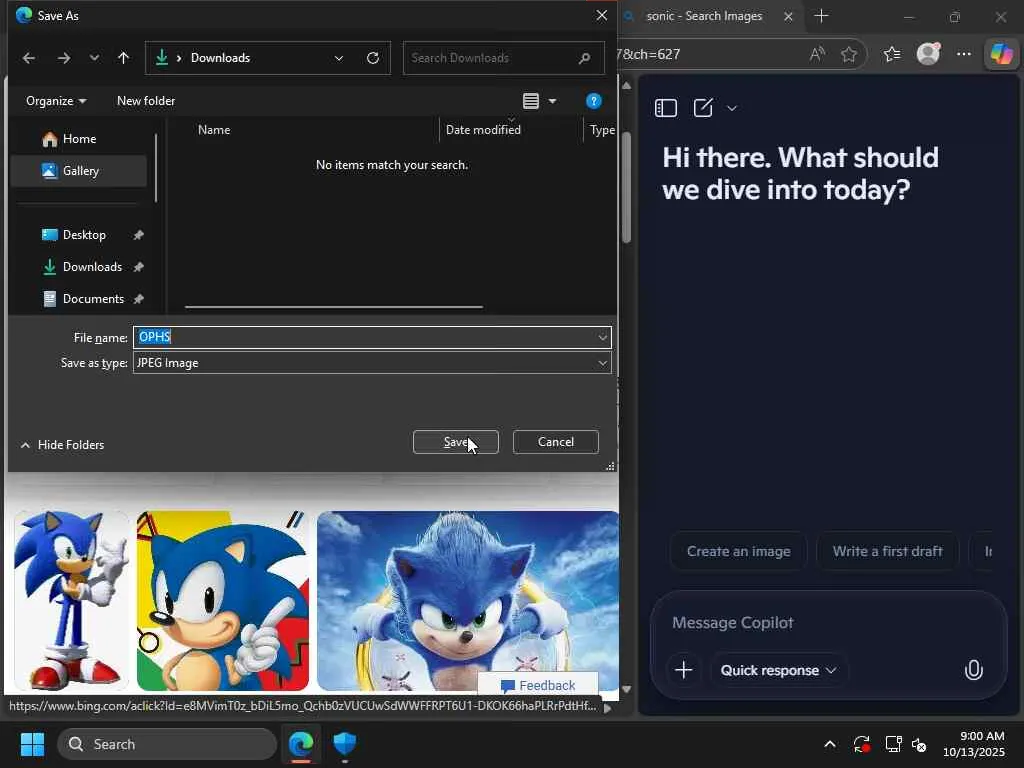This screenshot has width=1024, height=768.
Task: Open the Quick response mode dropdown
Action: coord(779,670)
